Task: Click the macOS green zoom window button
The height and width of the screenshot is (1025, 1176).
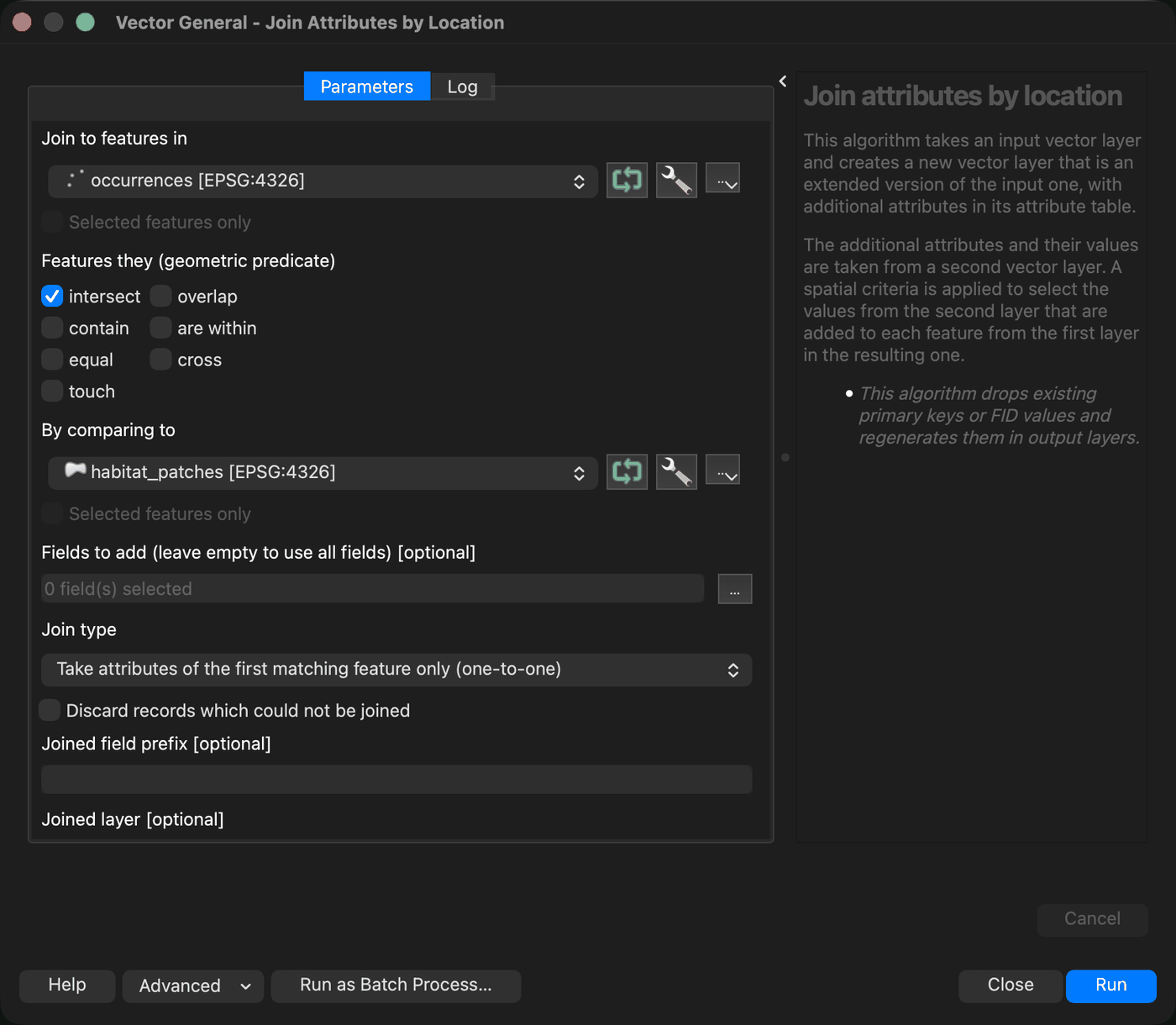Action: (86, 23)
